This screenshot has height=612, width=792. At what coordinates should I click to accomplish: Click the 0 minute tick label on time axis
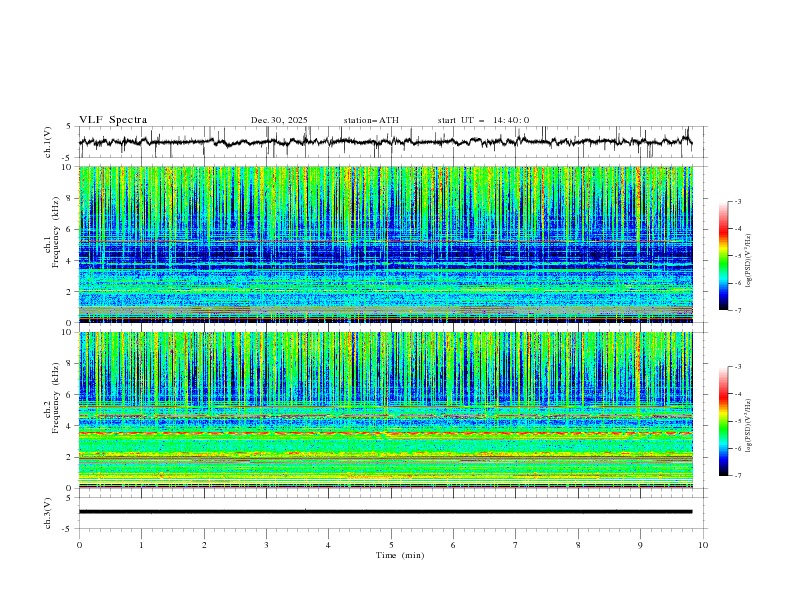pyautogui.click(x=79, y=545)
